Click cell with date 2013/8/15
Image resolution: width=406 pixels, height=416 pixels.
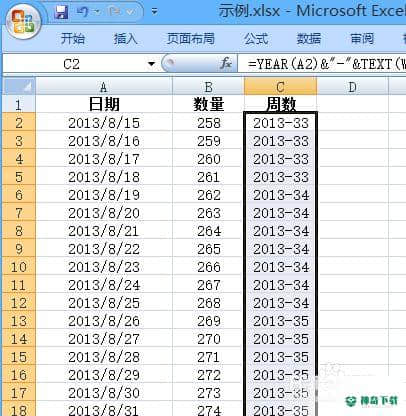(104, 123)
